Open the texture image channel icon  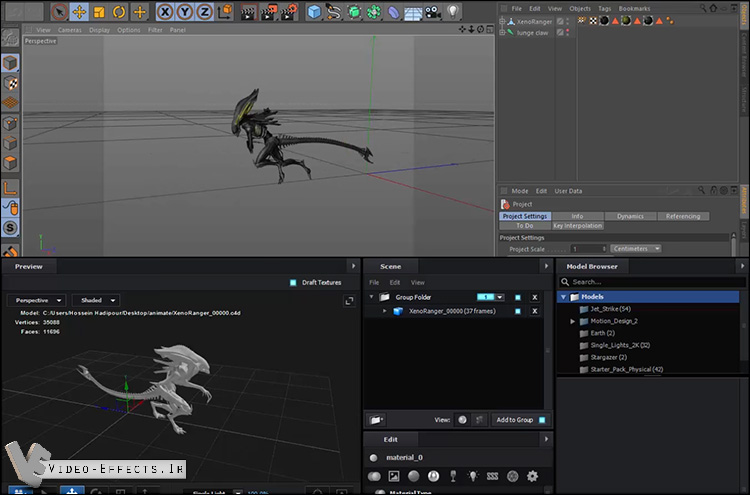click(x=394, y=476)
